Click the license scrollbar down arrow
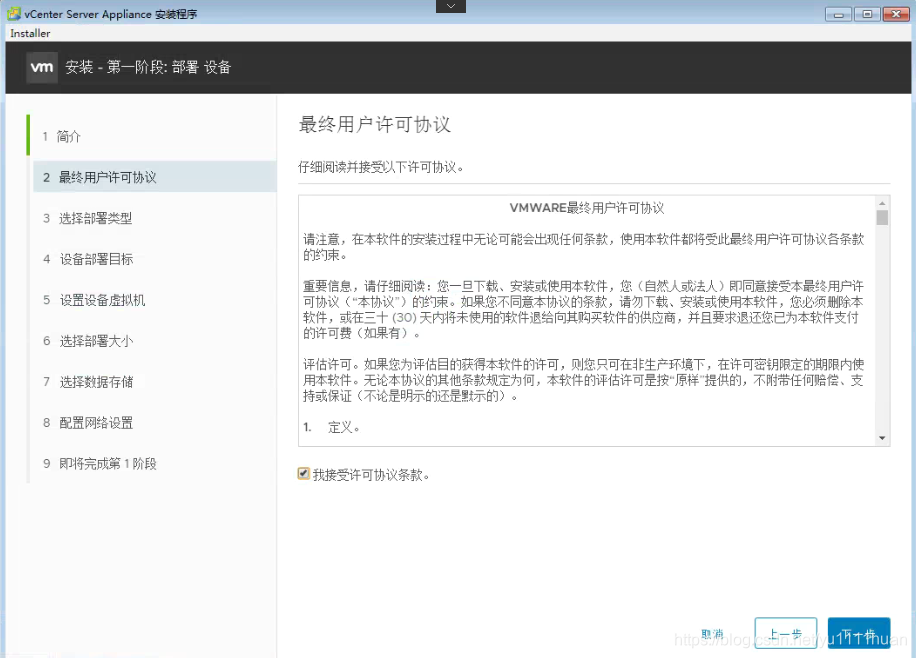Viewport: 916px width, 658px height. click(x=882, y=438)
